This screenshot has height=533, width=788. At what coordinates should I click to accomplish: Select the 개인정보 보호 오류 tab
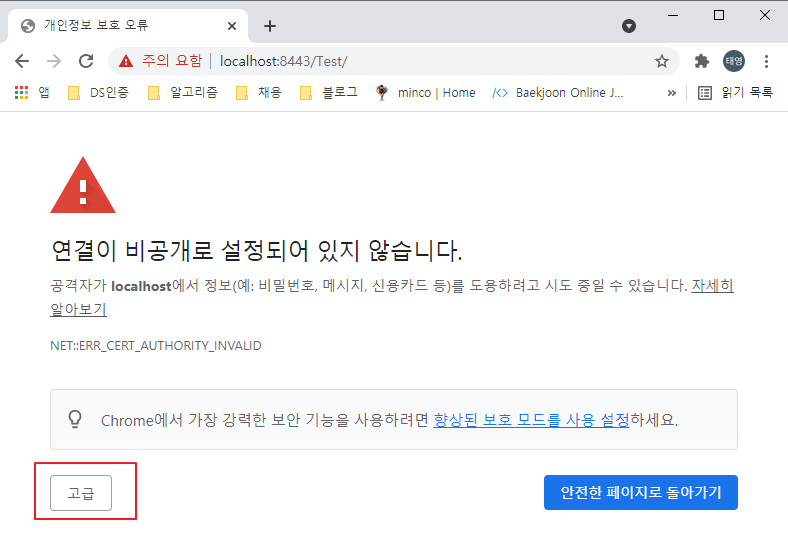click(128, 26)
